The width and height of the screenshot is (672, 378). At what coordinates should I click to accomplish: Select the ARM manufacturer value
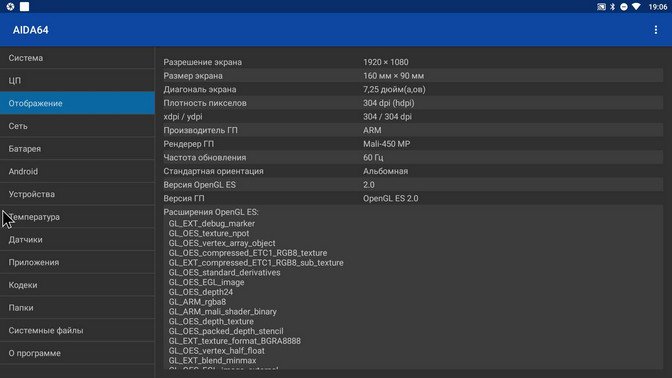372,130
